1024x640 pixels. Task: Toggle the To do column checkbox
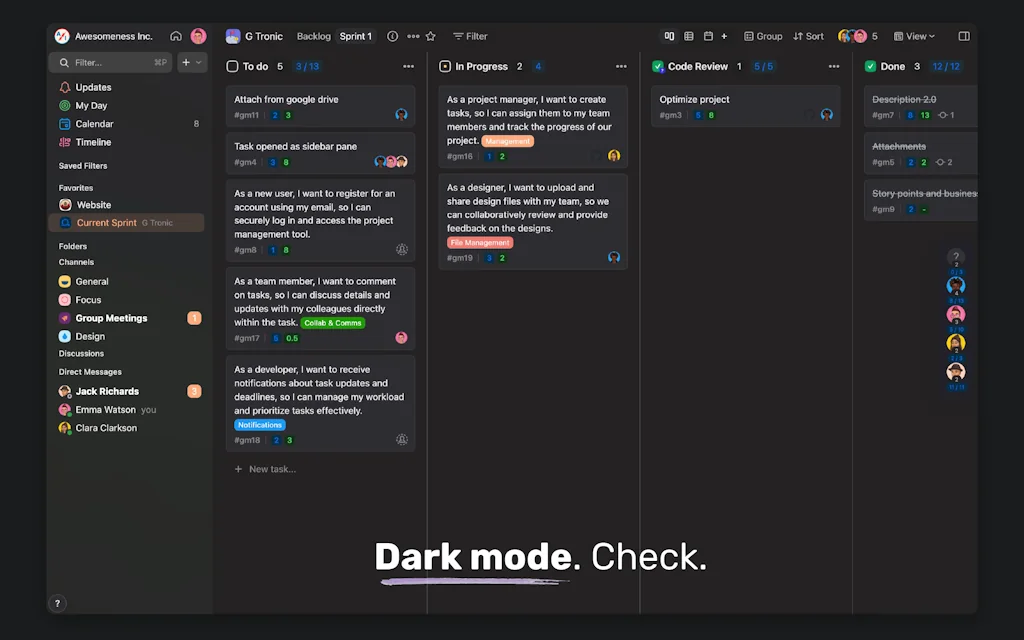point(231,66)
